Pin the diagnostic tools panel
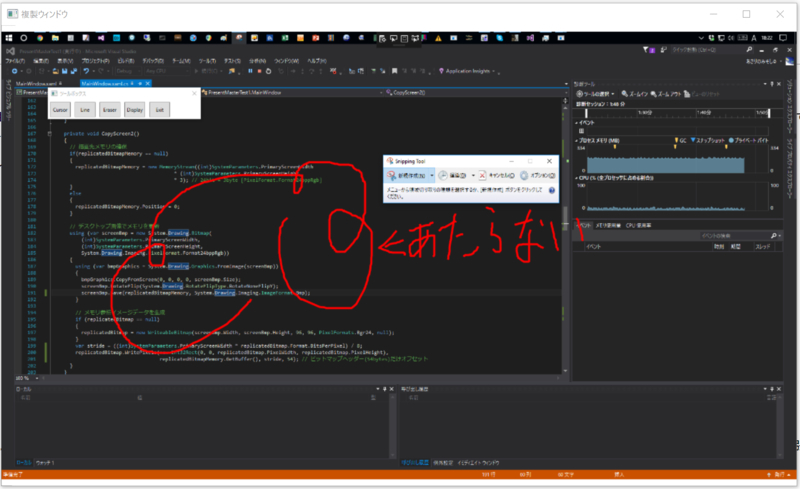The width and height of the screenshot is (800, 489). tap(771, 84)
